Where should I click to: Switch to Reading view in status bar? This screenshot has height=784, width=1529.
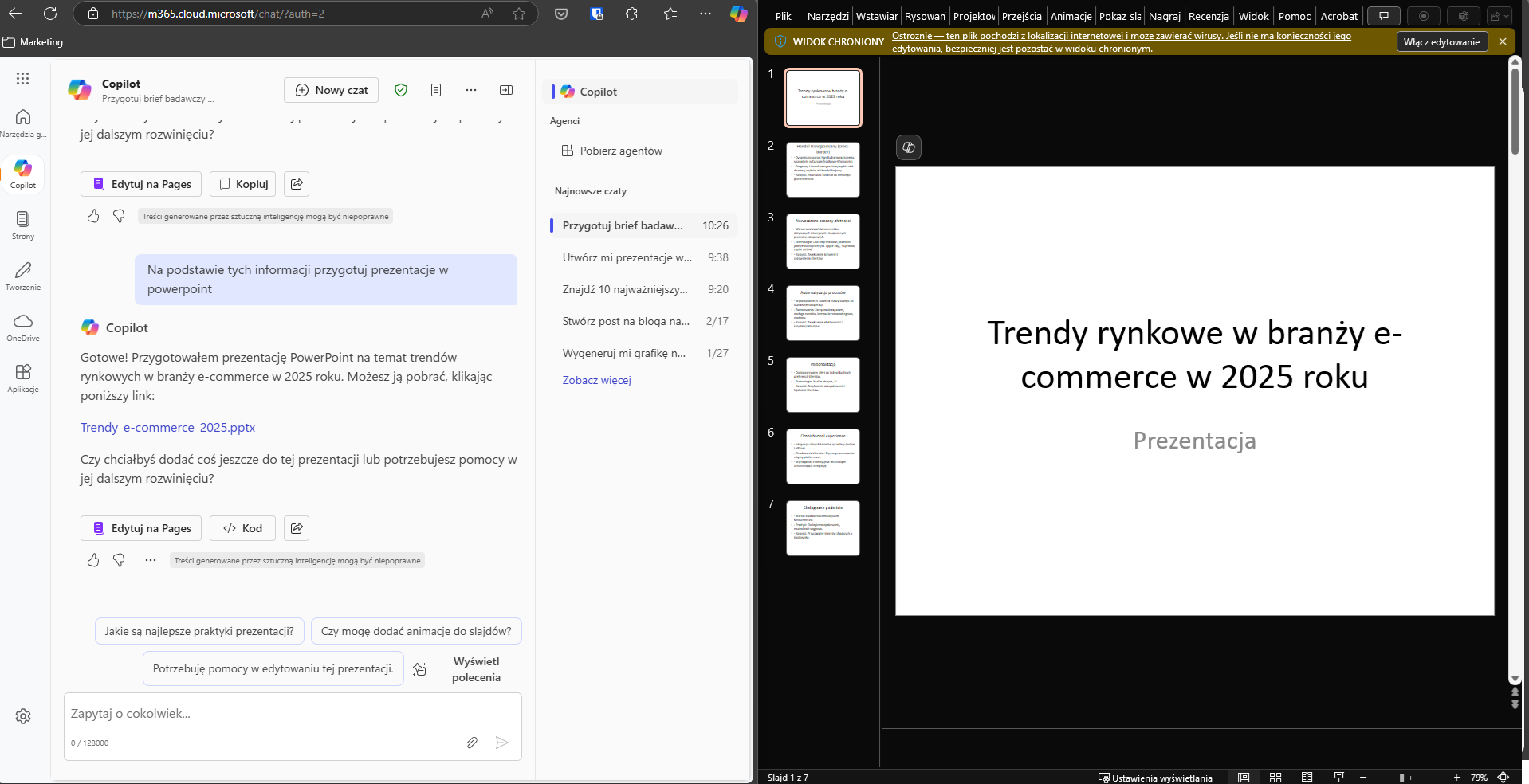1307,778
